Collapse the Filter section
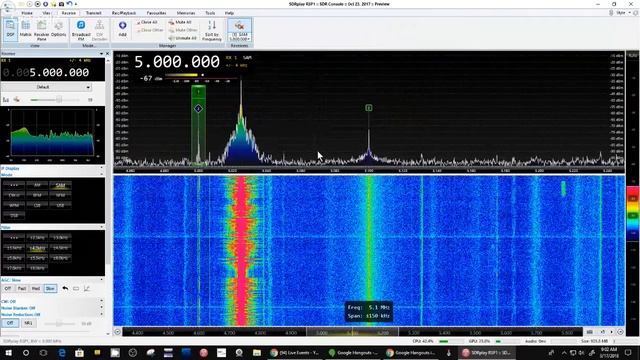The width and height of the screenshot is (640, 360). (x=102, y=227)
